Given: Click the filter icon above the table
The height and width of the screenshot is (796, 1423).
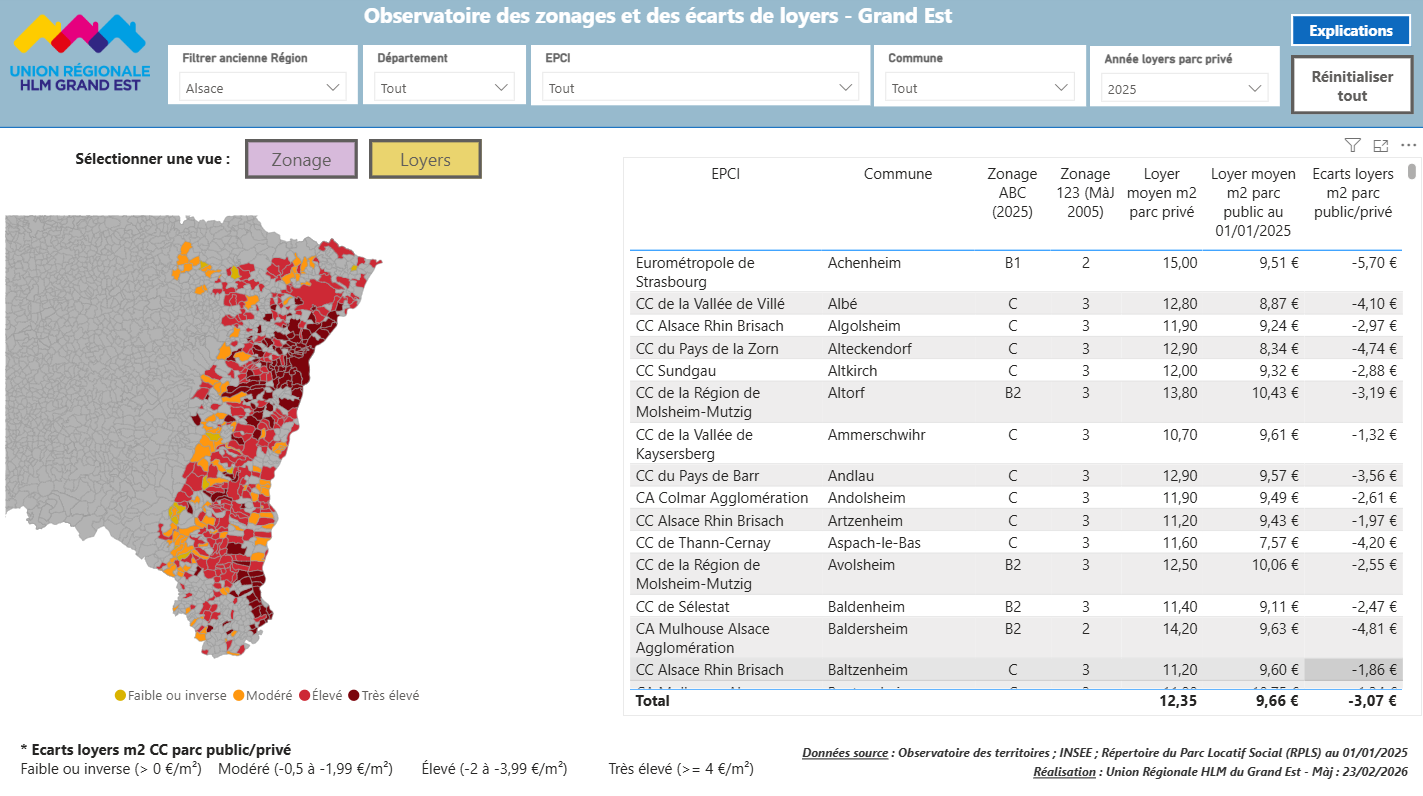Looking at the screenshot, I should click(x=1352, y=146).
